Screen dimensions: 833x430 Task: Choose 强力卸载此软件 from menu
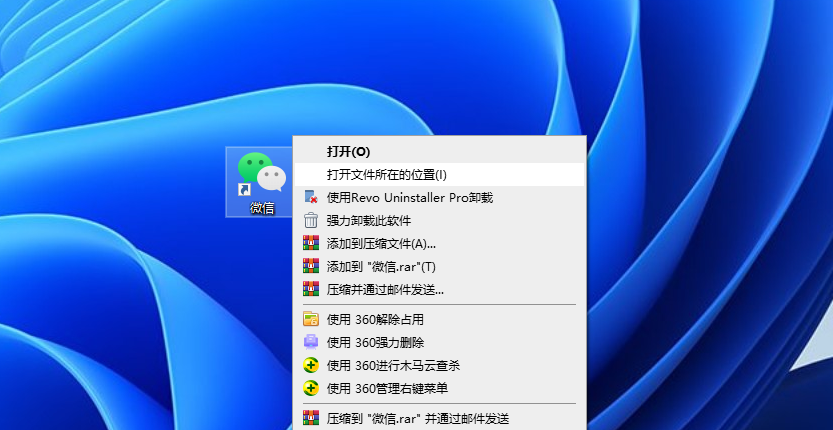click(439, 221)
